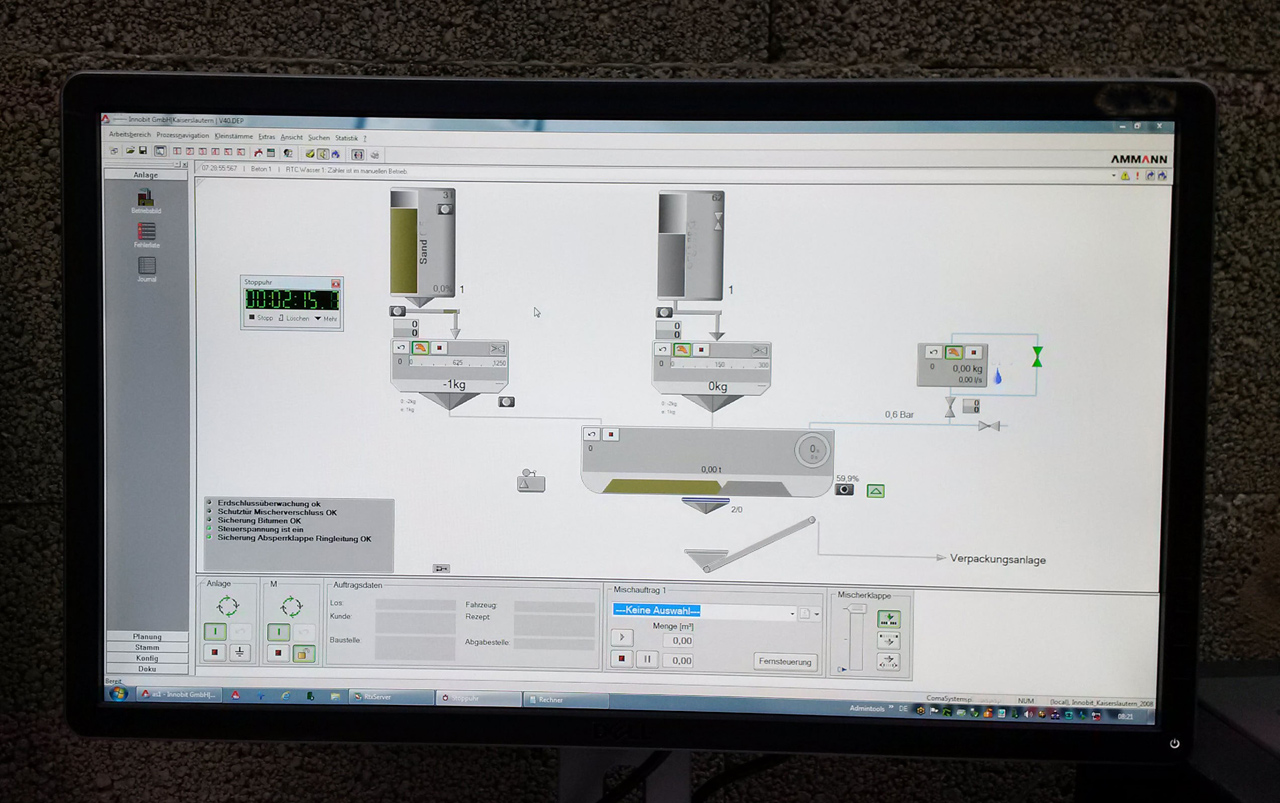This screenshot has width=1280, height=803.
Task: Open the Extras menu
Action: click(266, 136)
